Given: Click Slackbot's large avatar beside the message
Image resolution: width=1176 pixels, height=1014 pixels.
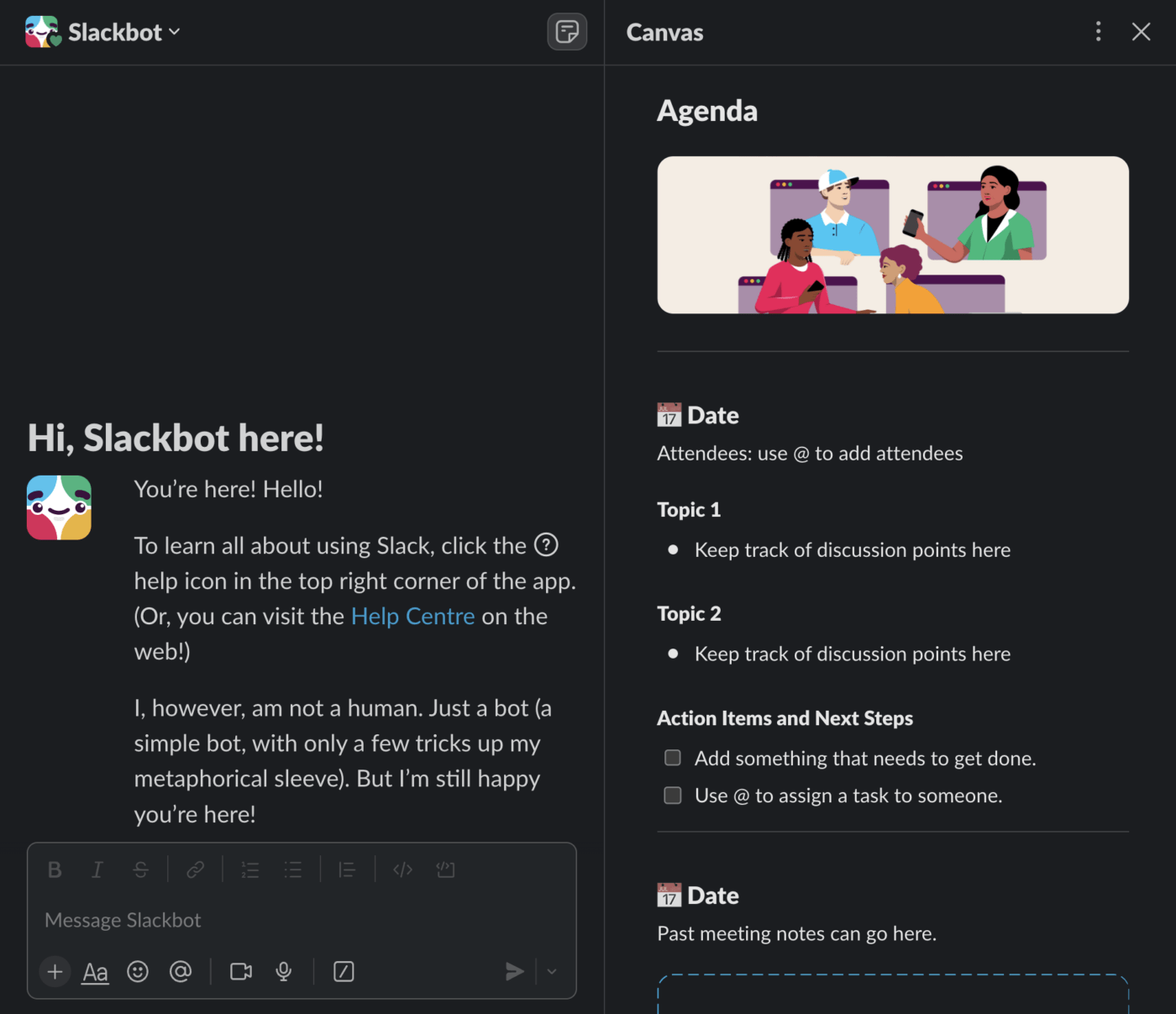Looking at the screenshot, I should 59,507.
